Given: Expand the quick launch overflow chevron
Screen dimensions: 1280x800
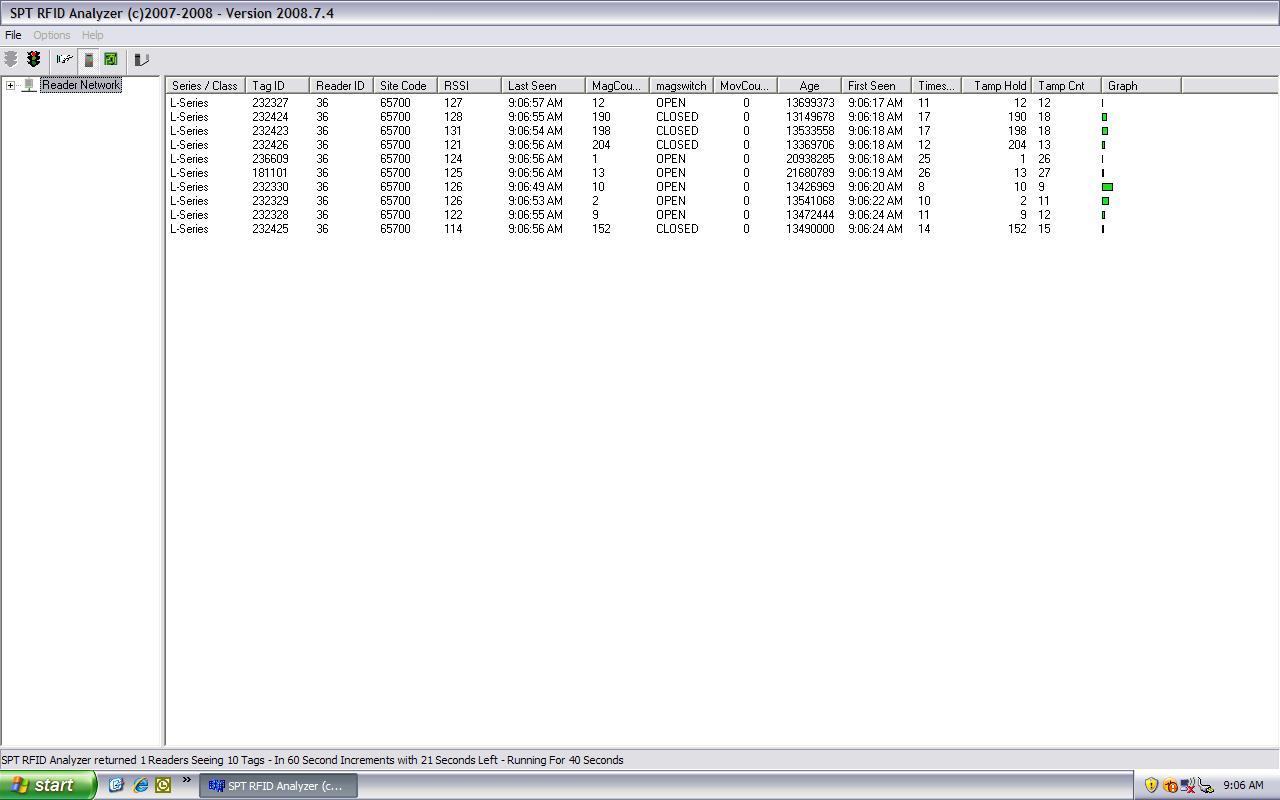Looking at the screenshot, I should tap(186, 781).
